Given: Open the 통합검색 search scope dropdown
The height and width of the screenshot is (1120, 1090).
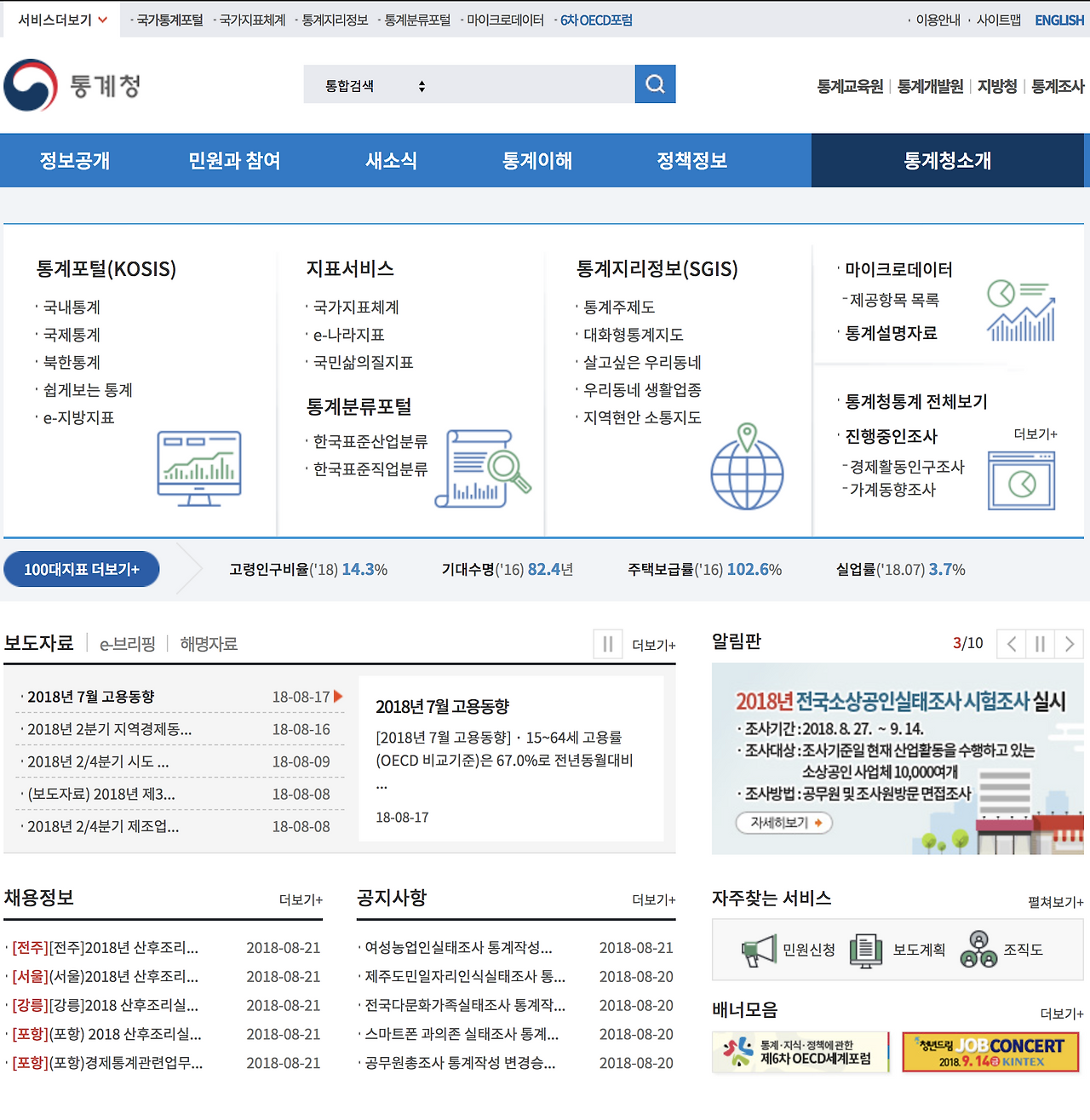Looking at the screenshot, I should tap(370, 84).
